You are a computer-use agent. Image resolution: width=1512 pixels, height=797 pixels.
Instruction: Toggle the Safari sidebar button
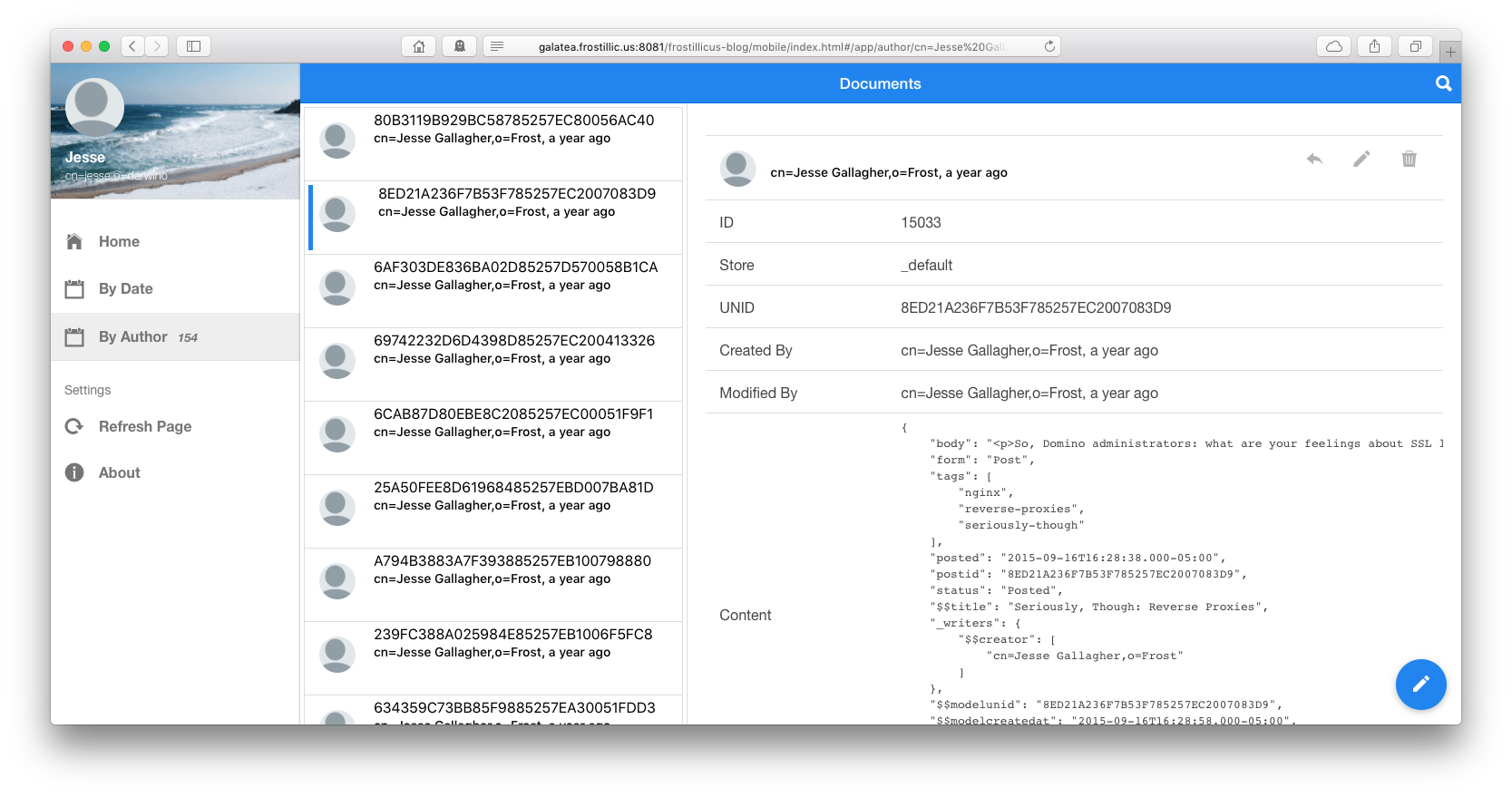click(x=193, y=46)
